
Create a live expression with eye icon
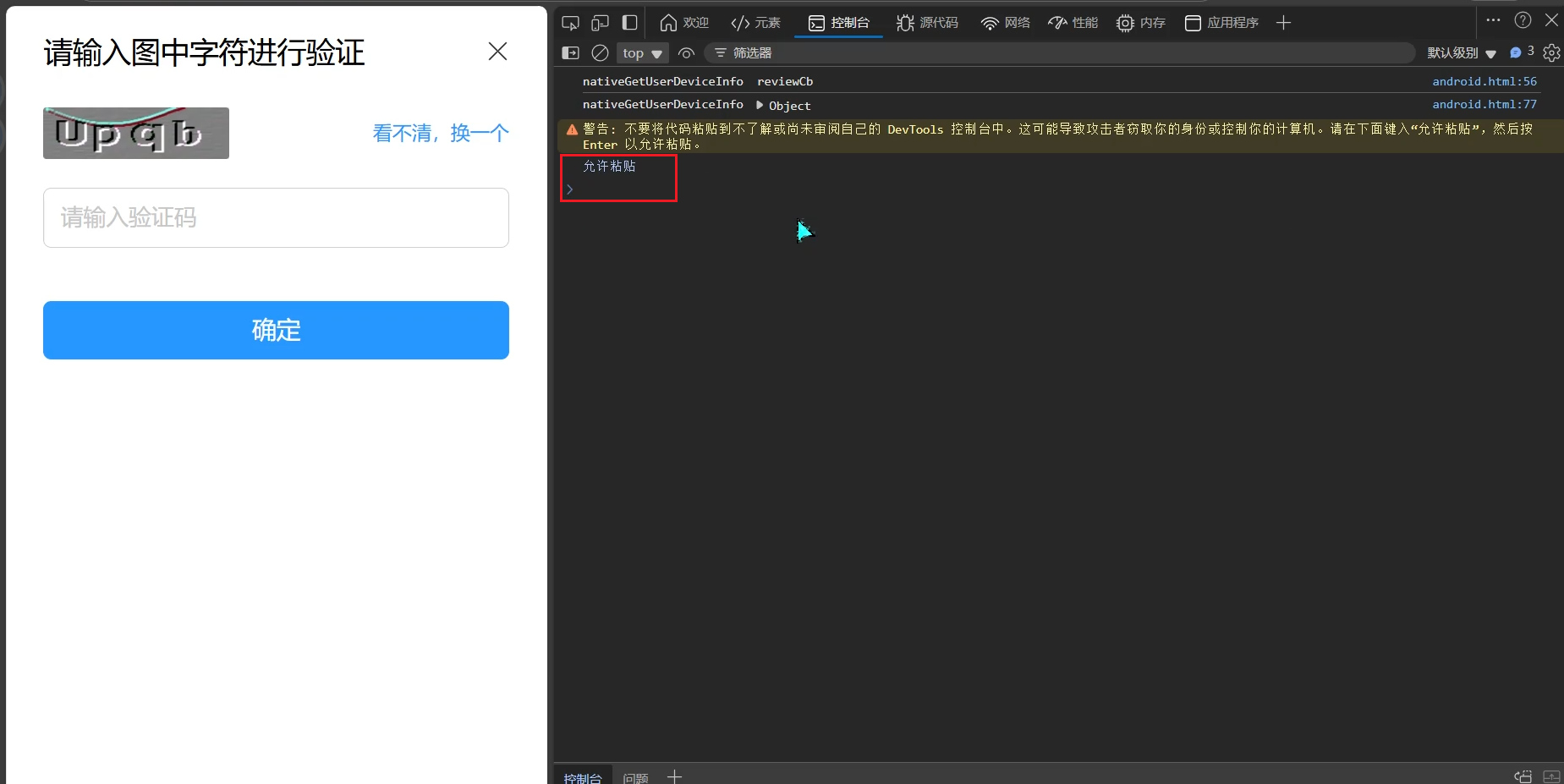coord(686,53)
